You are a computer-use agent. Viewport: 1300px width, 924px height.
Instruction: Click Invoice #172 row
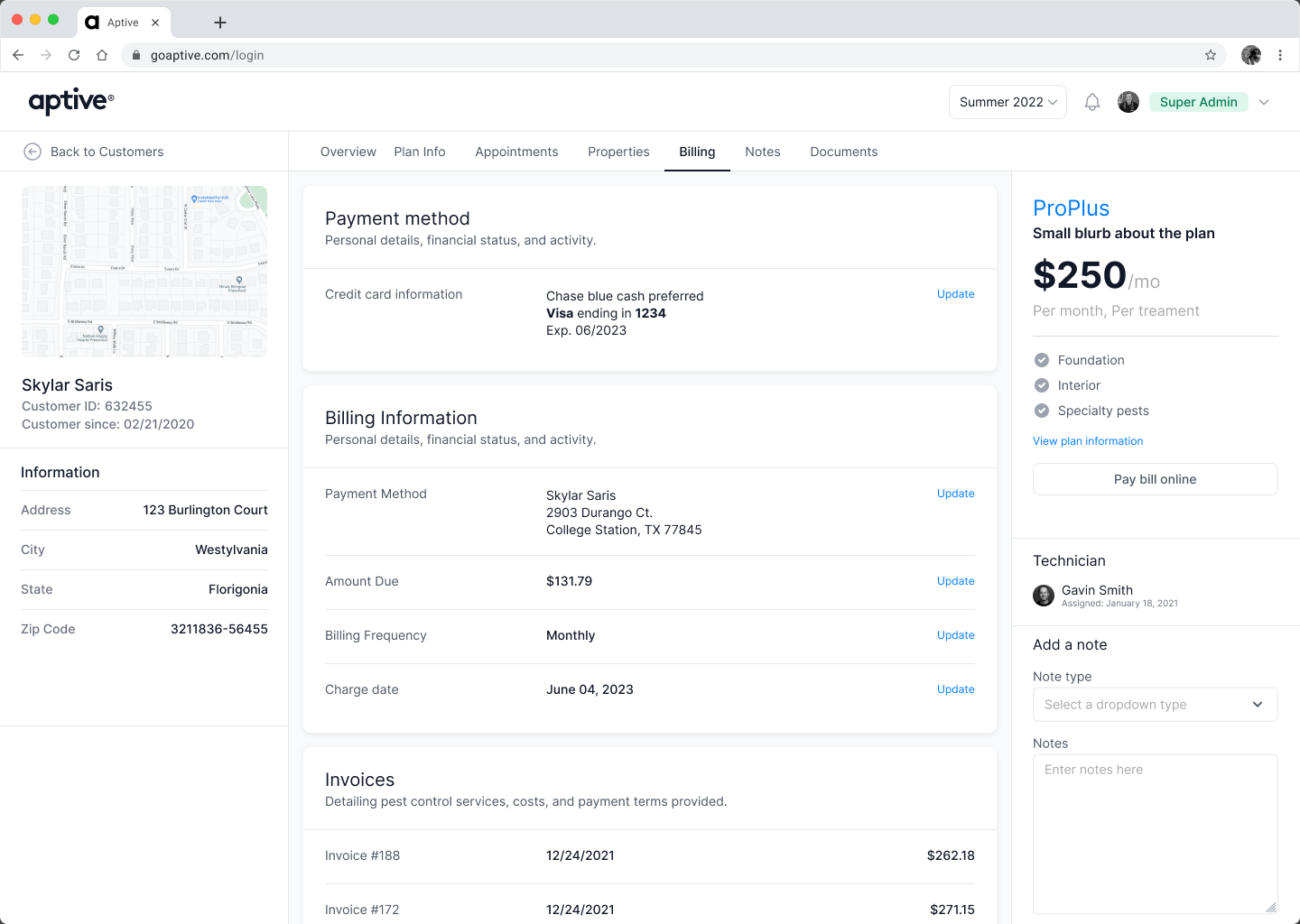(650, 910)
